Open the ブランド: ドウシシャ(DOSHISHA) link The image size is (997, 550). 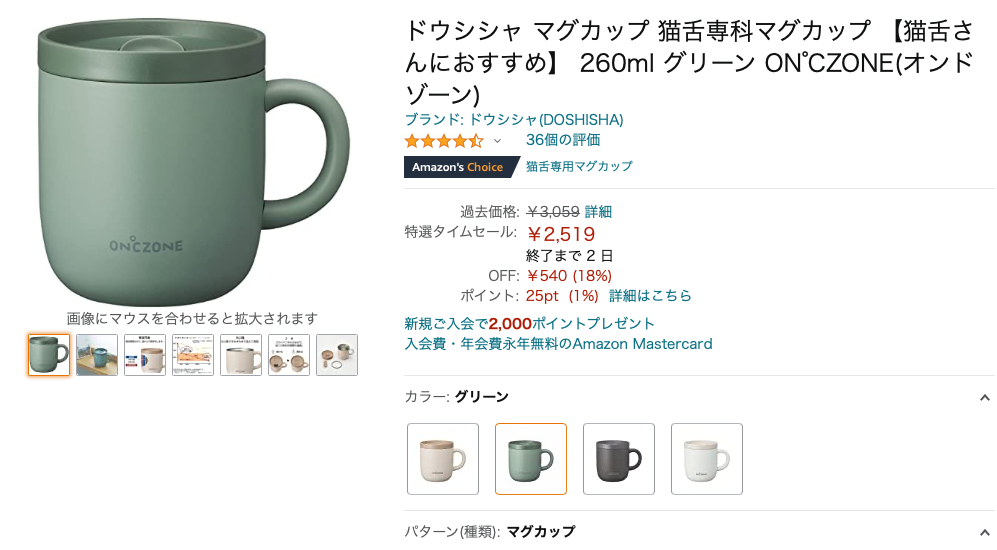coord(514,120)
